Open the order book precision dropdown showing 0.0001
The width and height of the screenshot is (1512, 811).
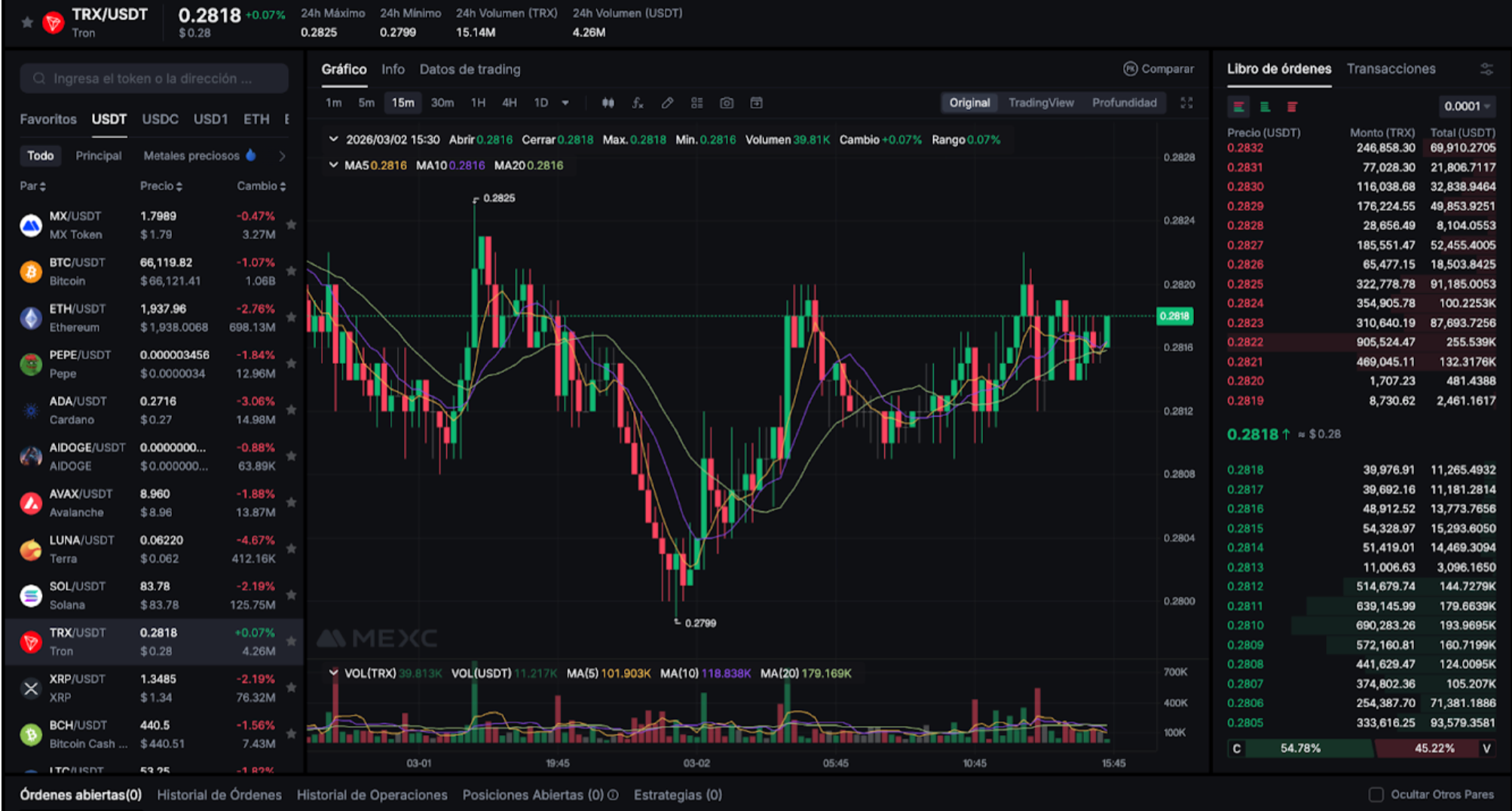[x=1465, y=106]
